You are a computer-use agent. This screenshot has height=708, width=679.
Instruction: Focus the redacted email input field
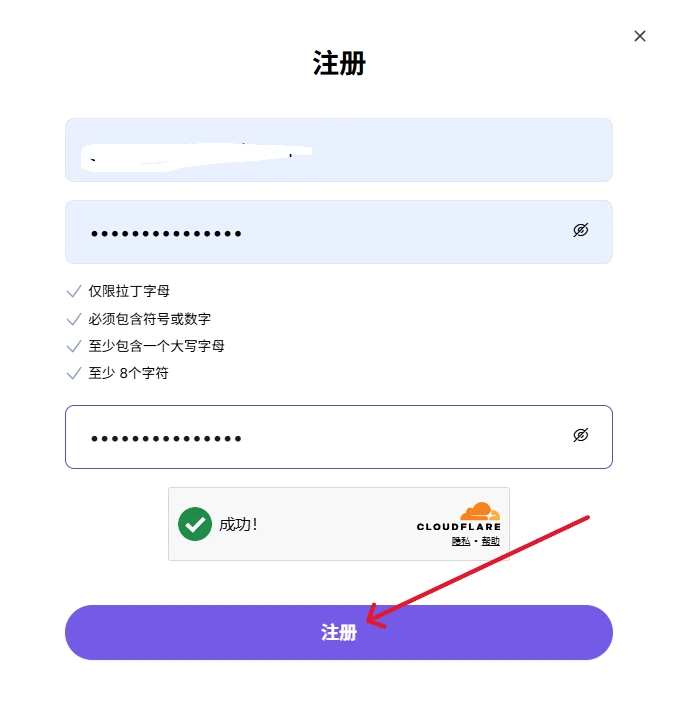pyautogui.click(x=339, y=150)
